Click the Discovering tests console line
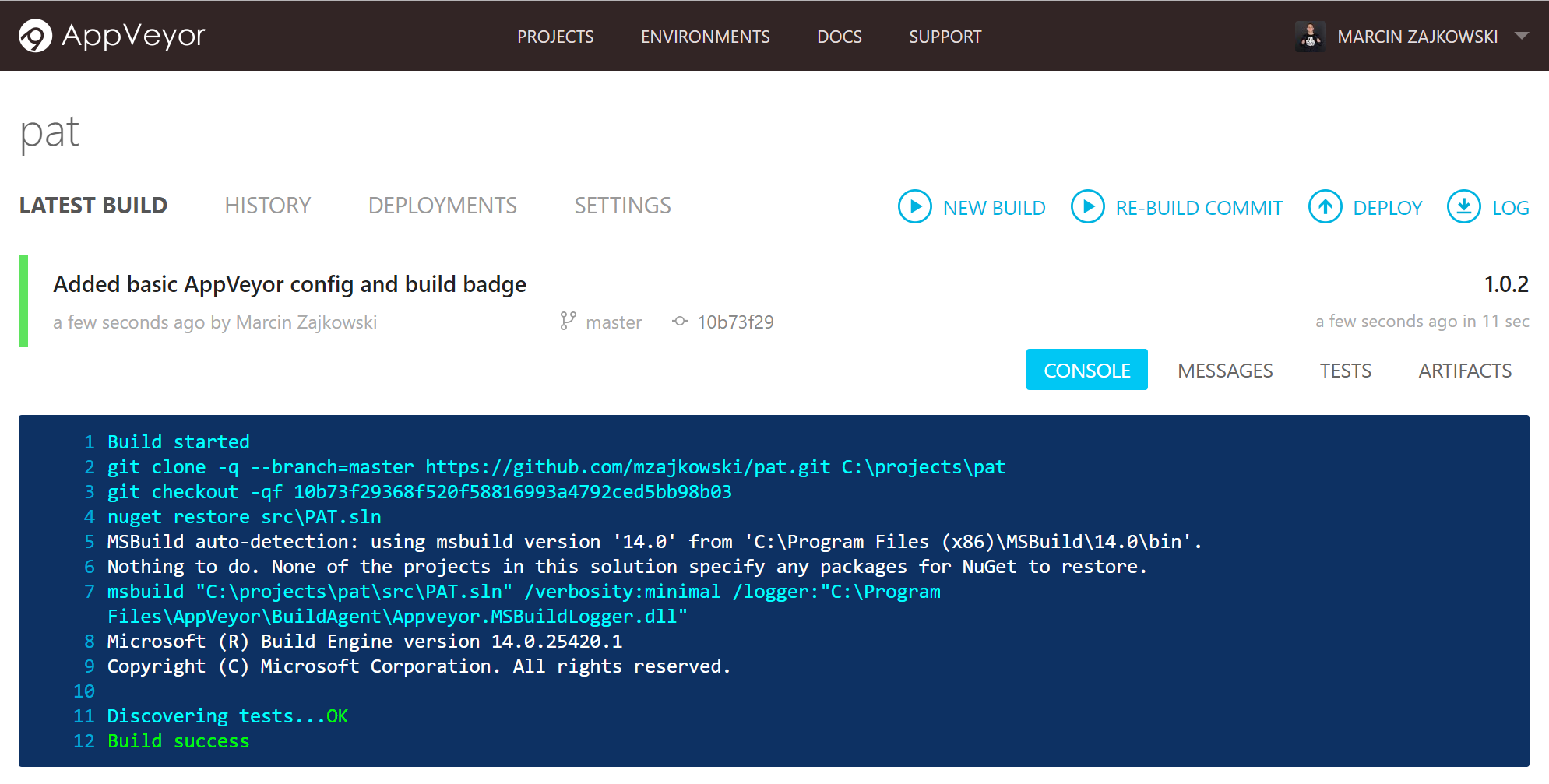Viewport: 1549px width, 784px height. (x=227, y=716)
